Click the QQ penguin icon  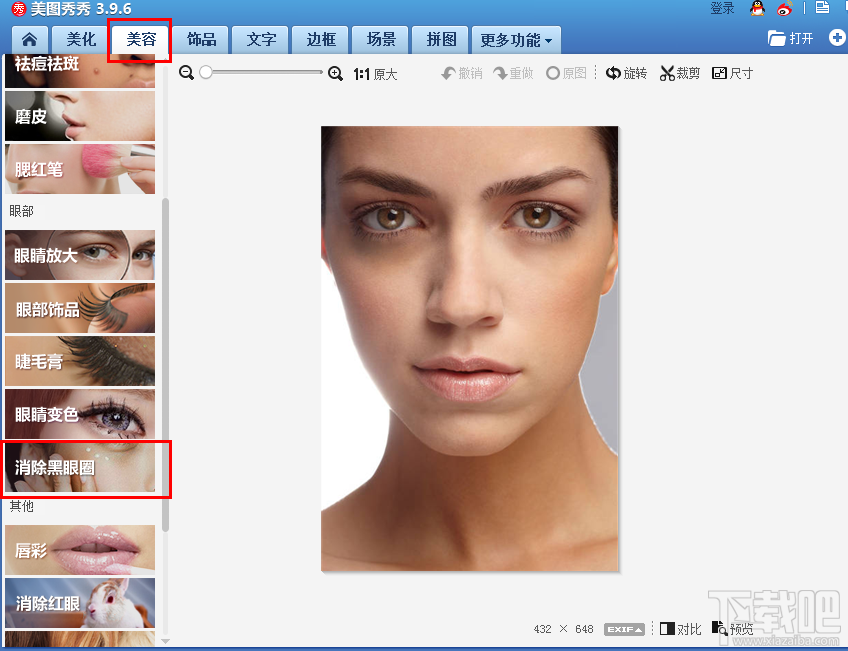(758, 8)
